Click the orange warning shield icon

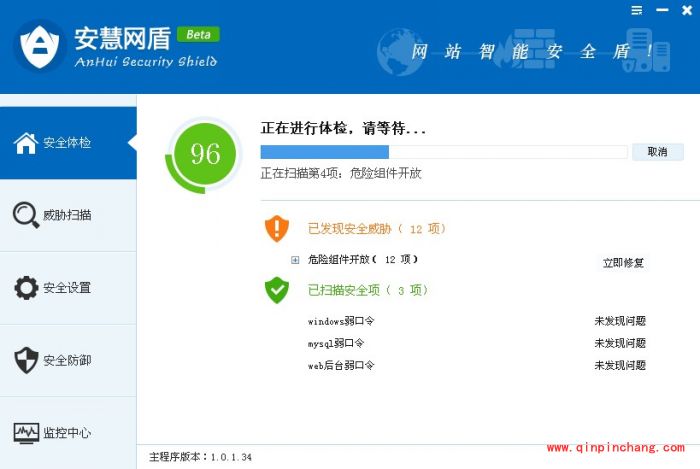pyautogui.click(x=277, y=228)
